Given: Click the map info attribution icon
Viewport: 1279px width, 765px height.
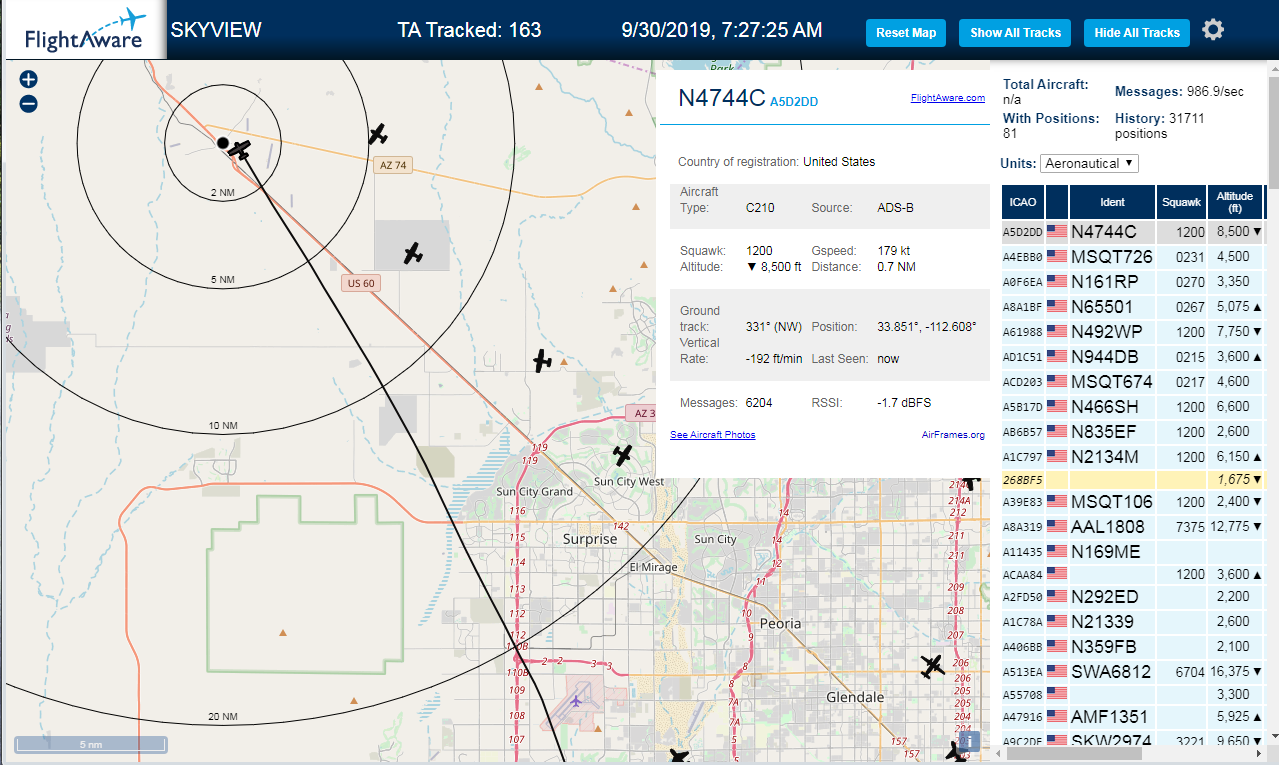Looking at the screenshot, I should pyautogui.click(x=967, y=742).
